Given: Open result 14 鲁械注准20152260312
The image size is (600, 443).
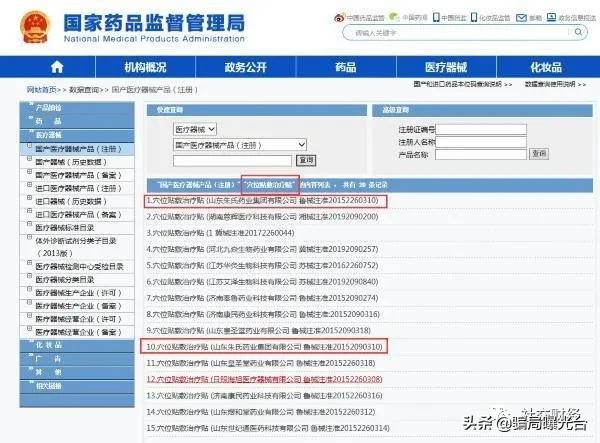Looking at the screenshot, I should click(x=261, y=412).
